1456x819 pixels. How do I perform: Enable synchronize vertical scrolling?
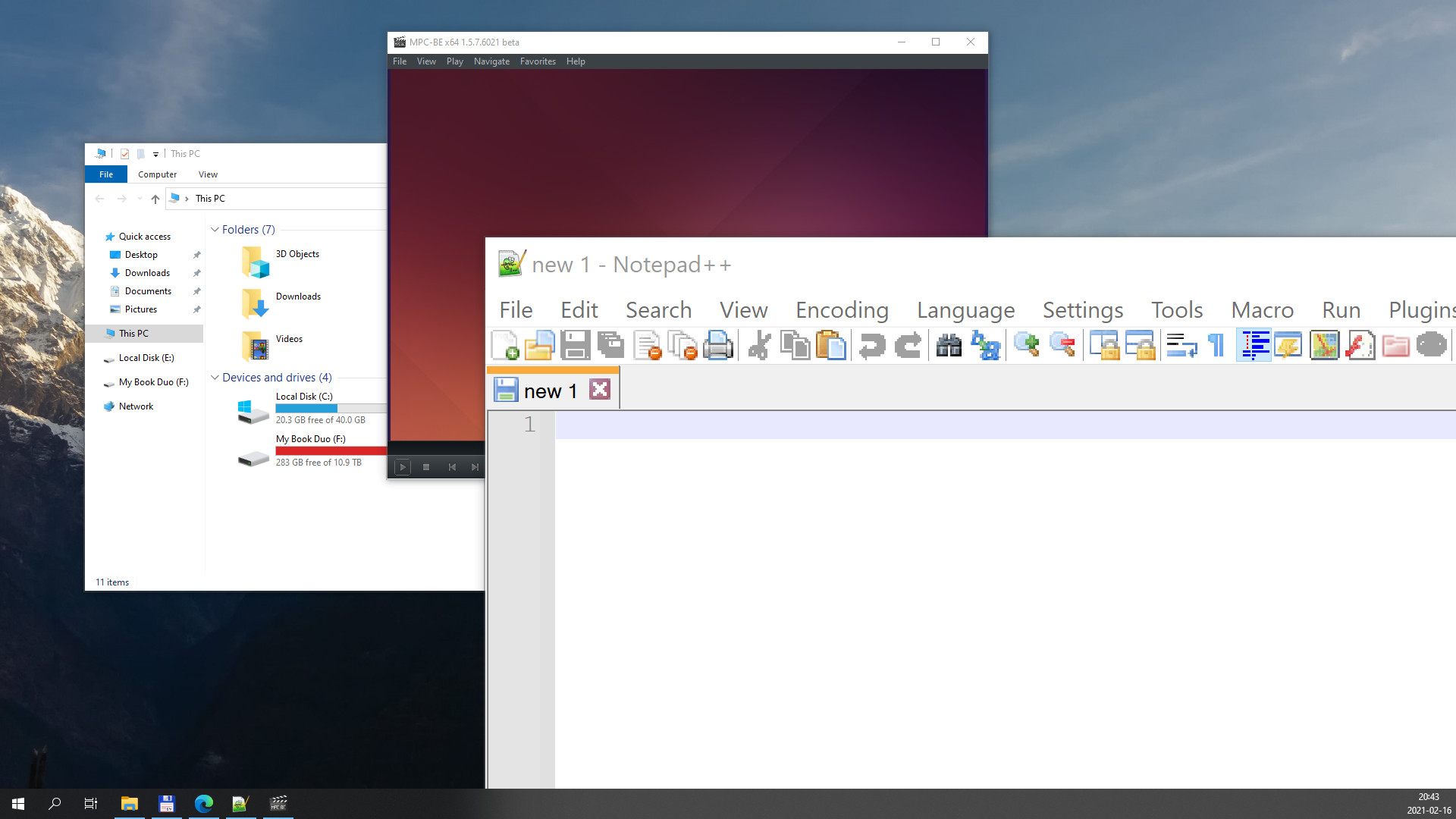[1105, 345]
